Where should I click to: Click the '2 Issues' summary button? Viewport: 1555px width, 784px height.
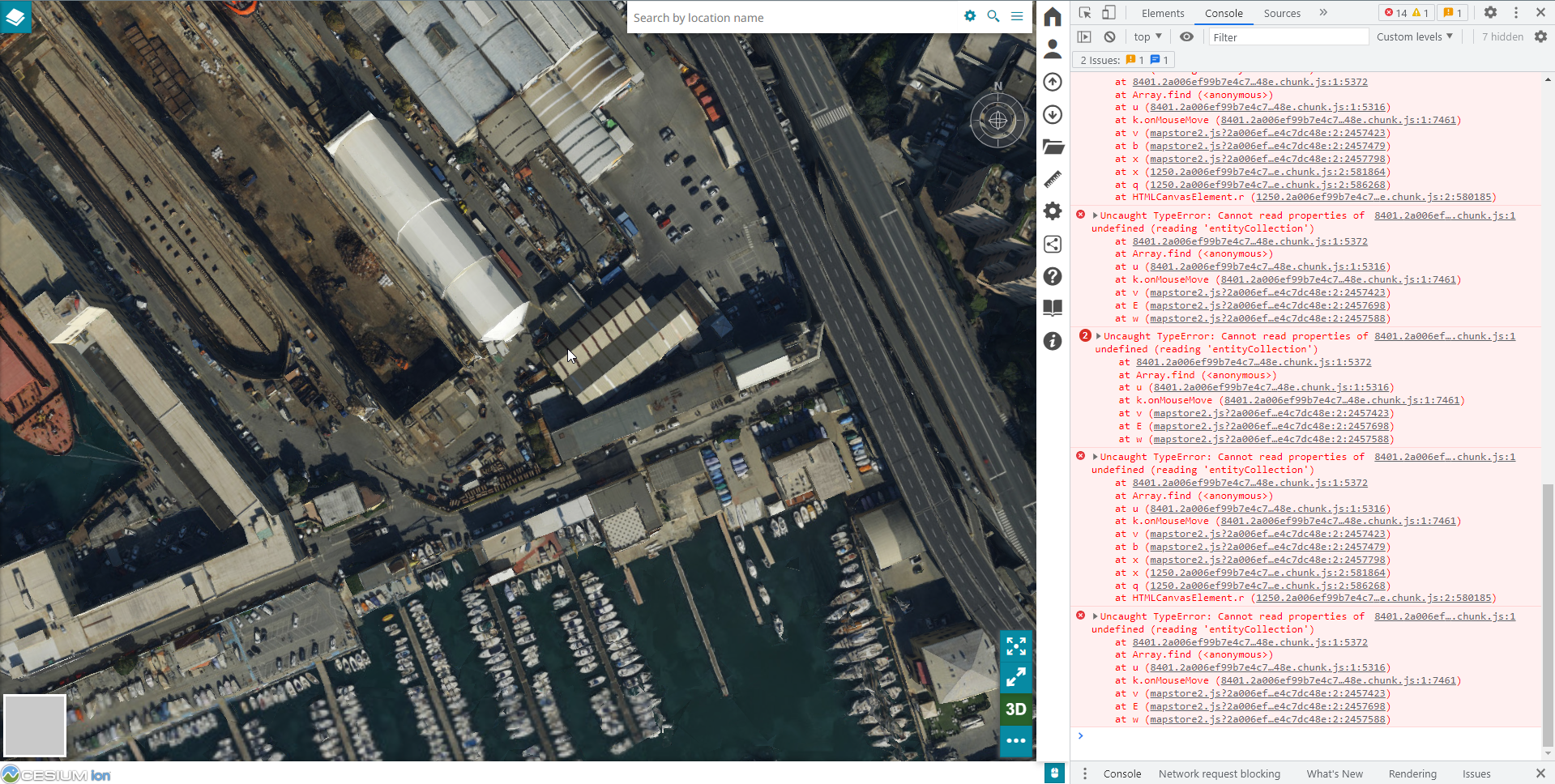pyautogui.click(x=1124, y=60)
